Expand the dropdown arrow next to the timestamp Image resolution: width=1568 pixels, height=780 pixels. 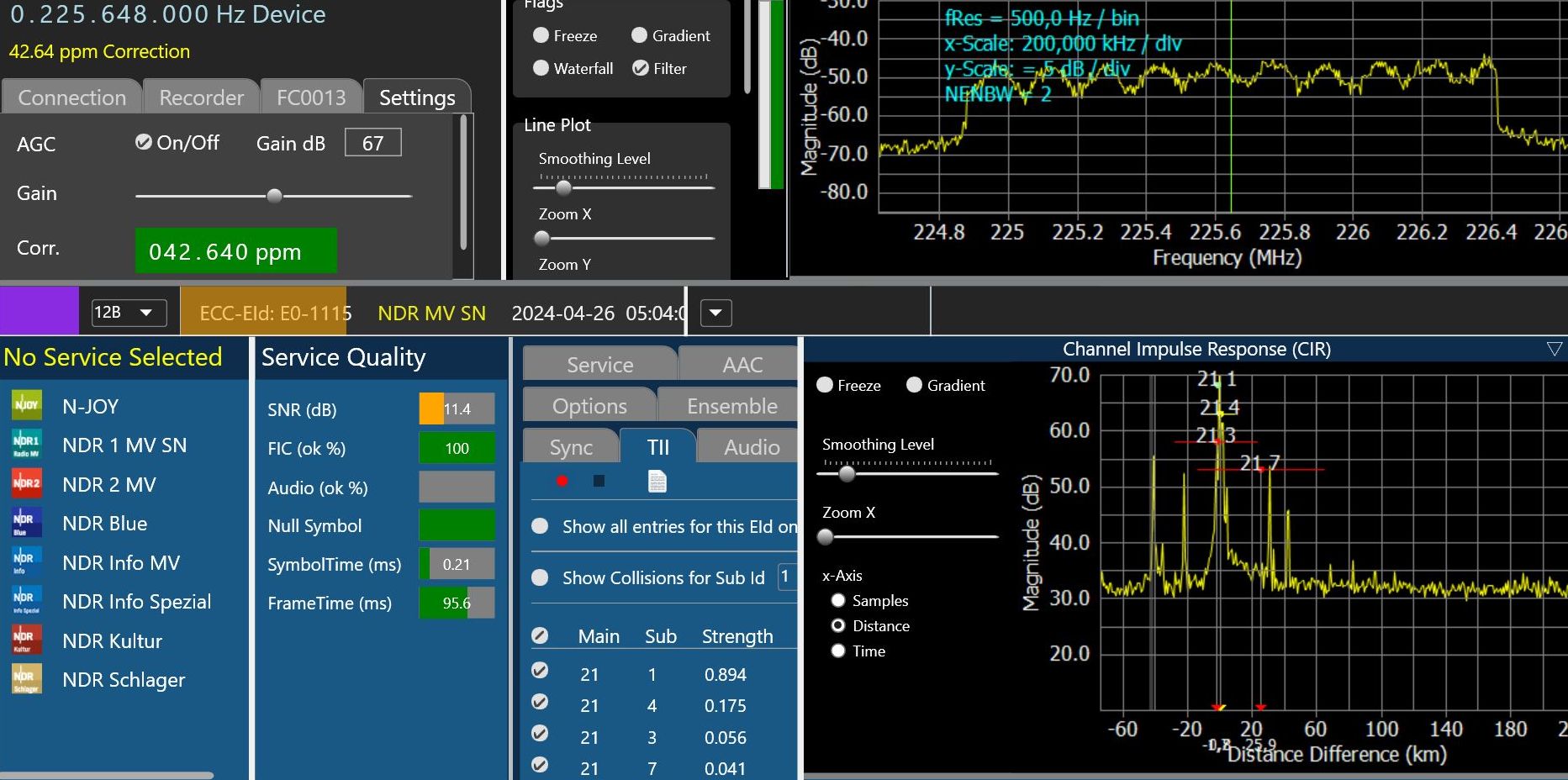715,313
